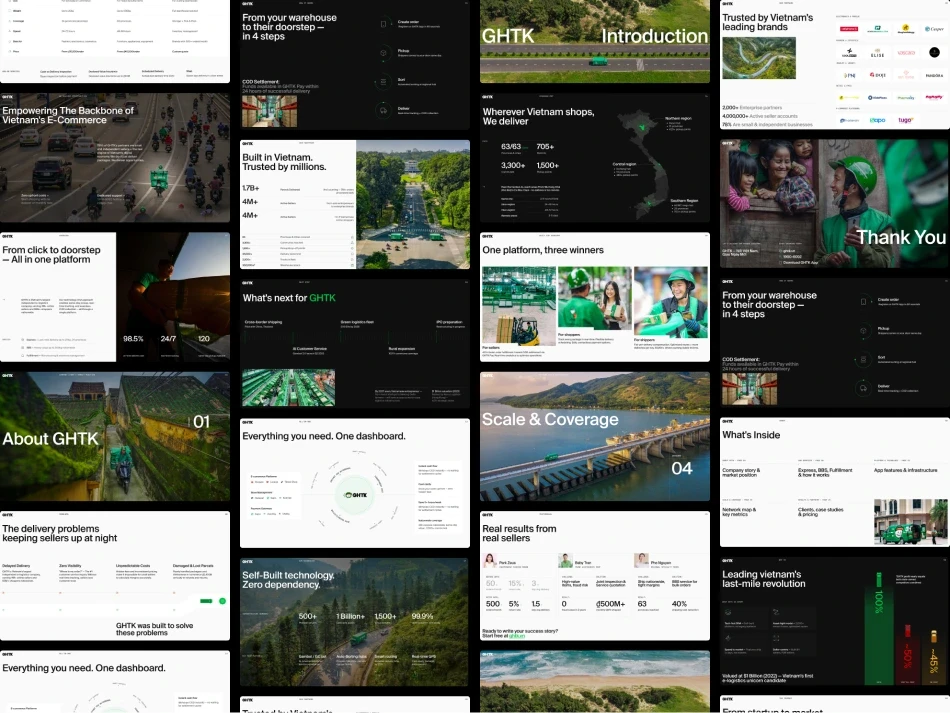Image resolution: width=950 pixels, height=713 pixels.
Task: Click '2,000+ Enterprise partners' text
Action: pyautogui.click(x=752, y=108)
